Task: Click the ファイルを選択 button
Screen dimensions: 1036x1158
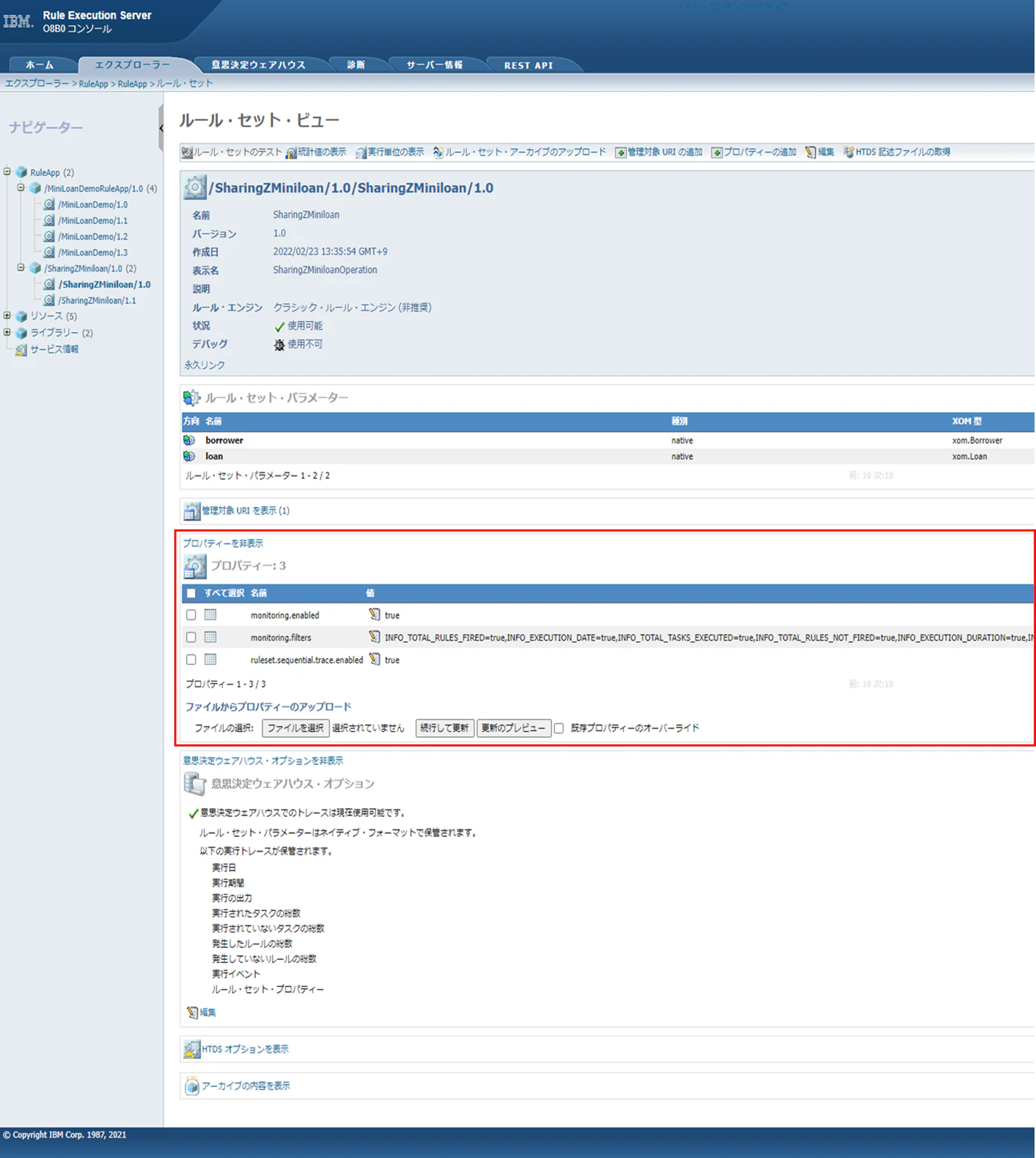Action: (x=296, y=728)
